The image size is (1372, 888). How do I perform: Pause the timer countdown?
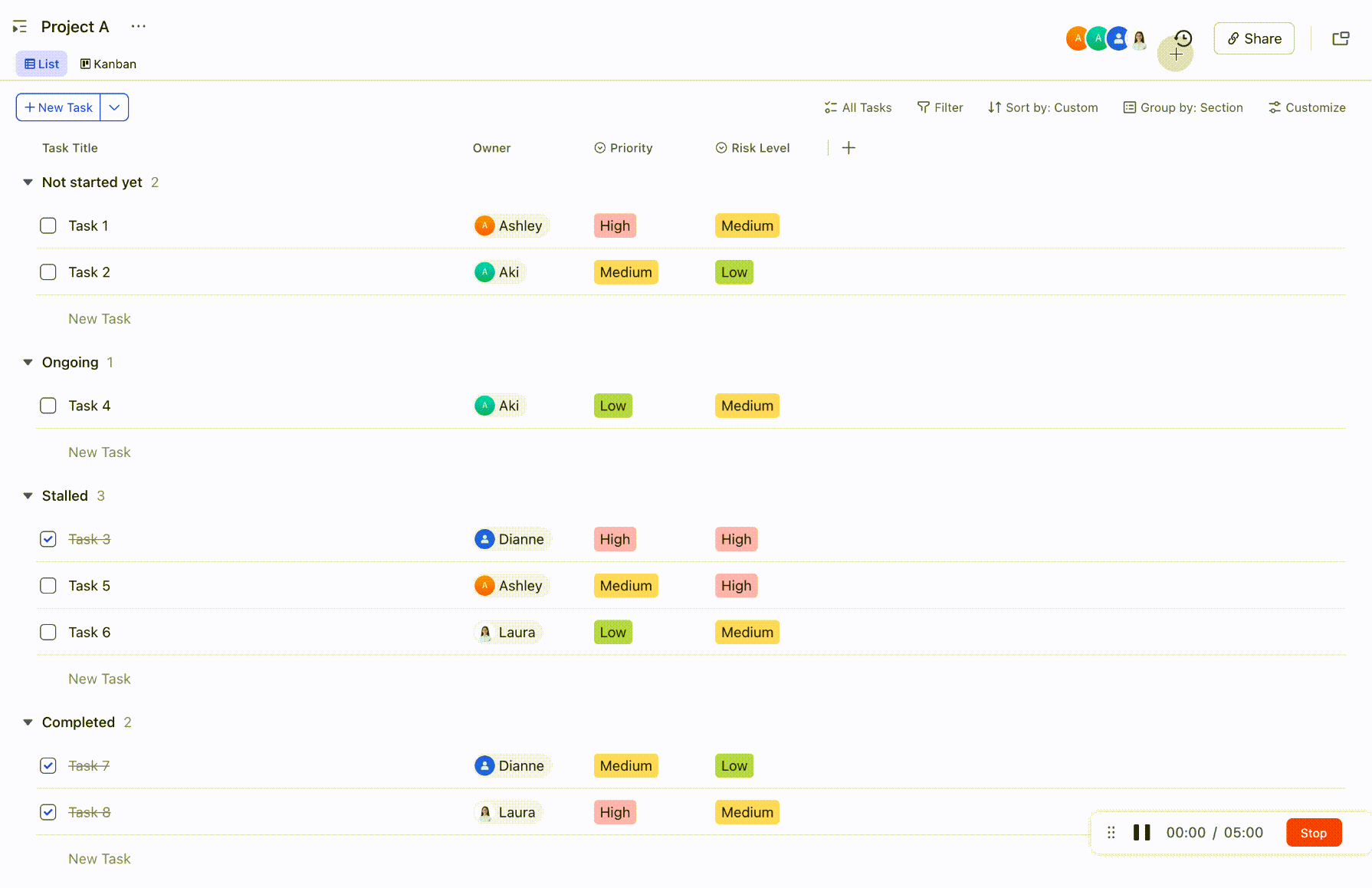pyautogui.click(x=1141, y=832)
